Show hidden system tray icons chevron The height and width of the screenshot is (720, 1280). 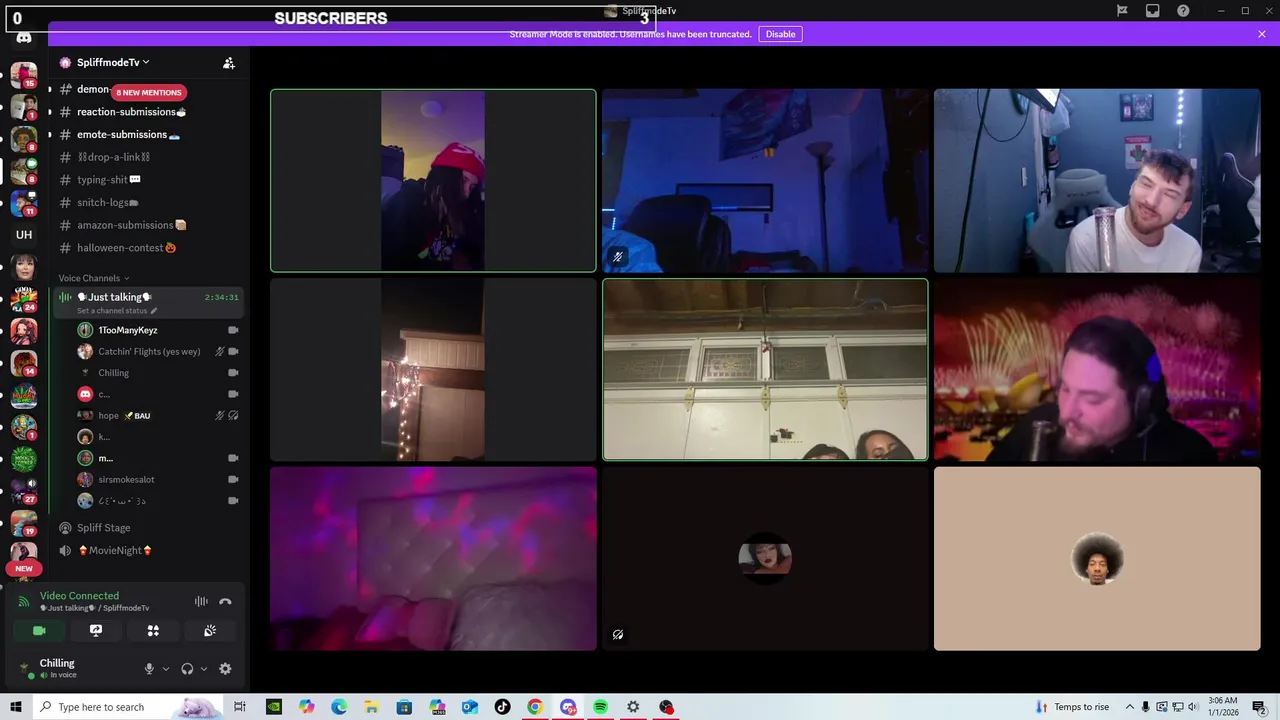[1130, 707]
